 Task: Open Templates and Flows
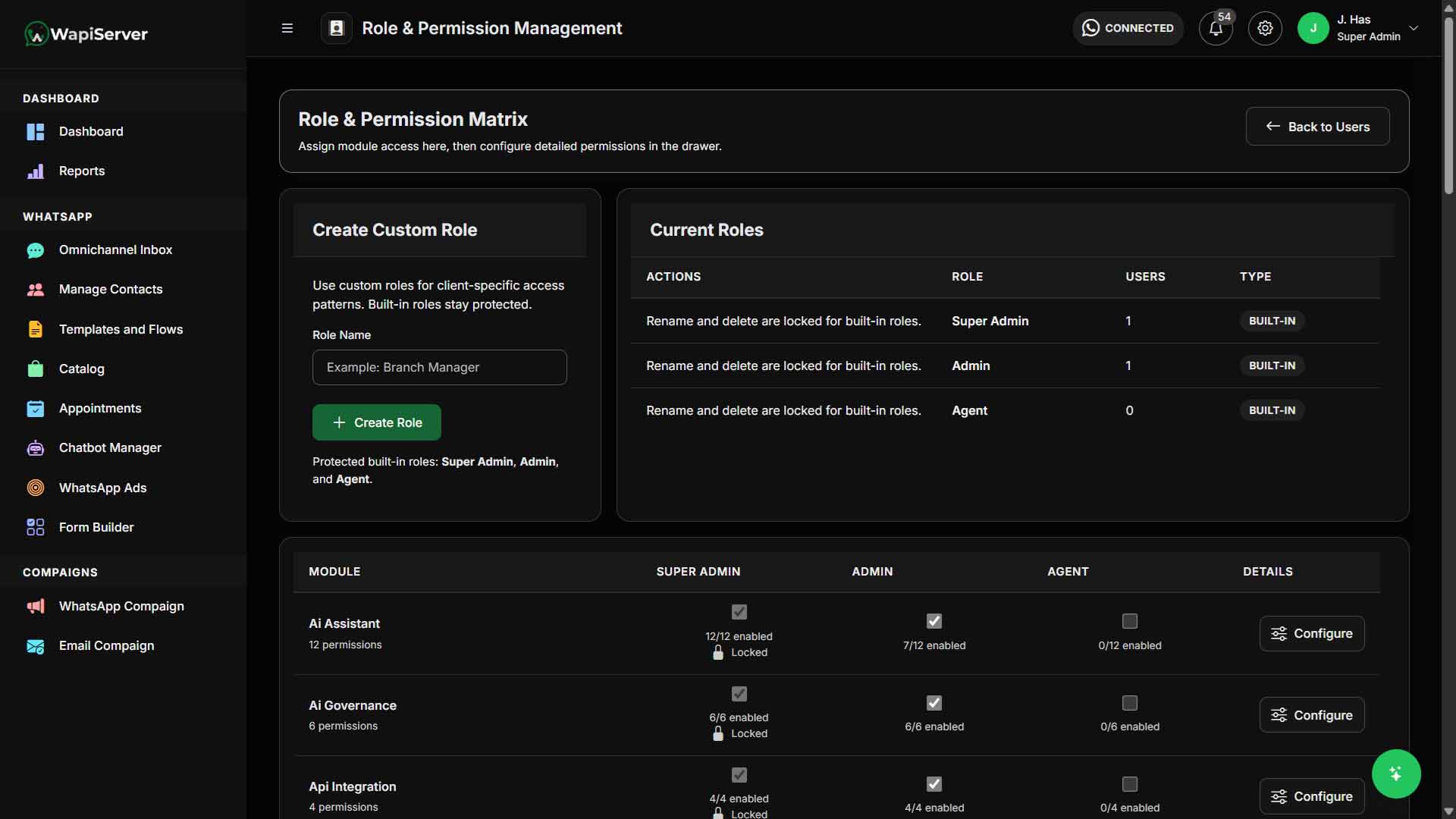(x=121, y=329)
